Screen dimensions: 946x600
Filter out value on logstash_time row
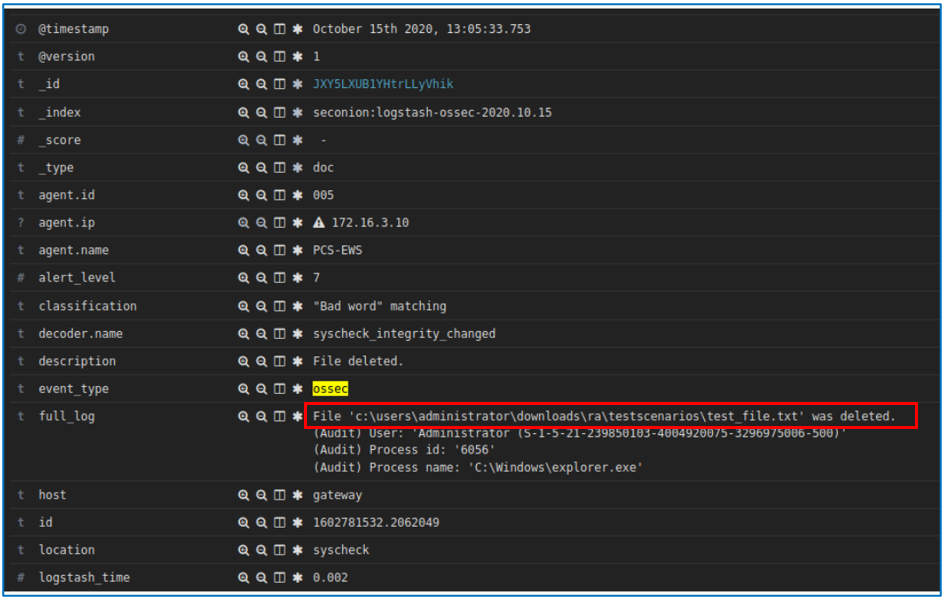point(261,578)
